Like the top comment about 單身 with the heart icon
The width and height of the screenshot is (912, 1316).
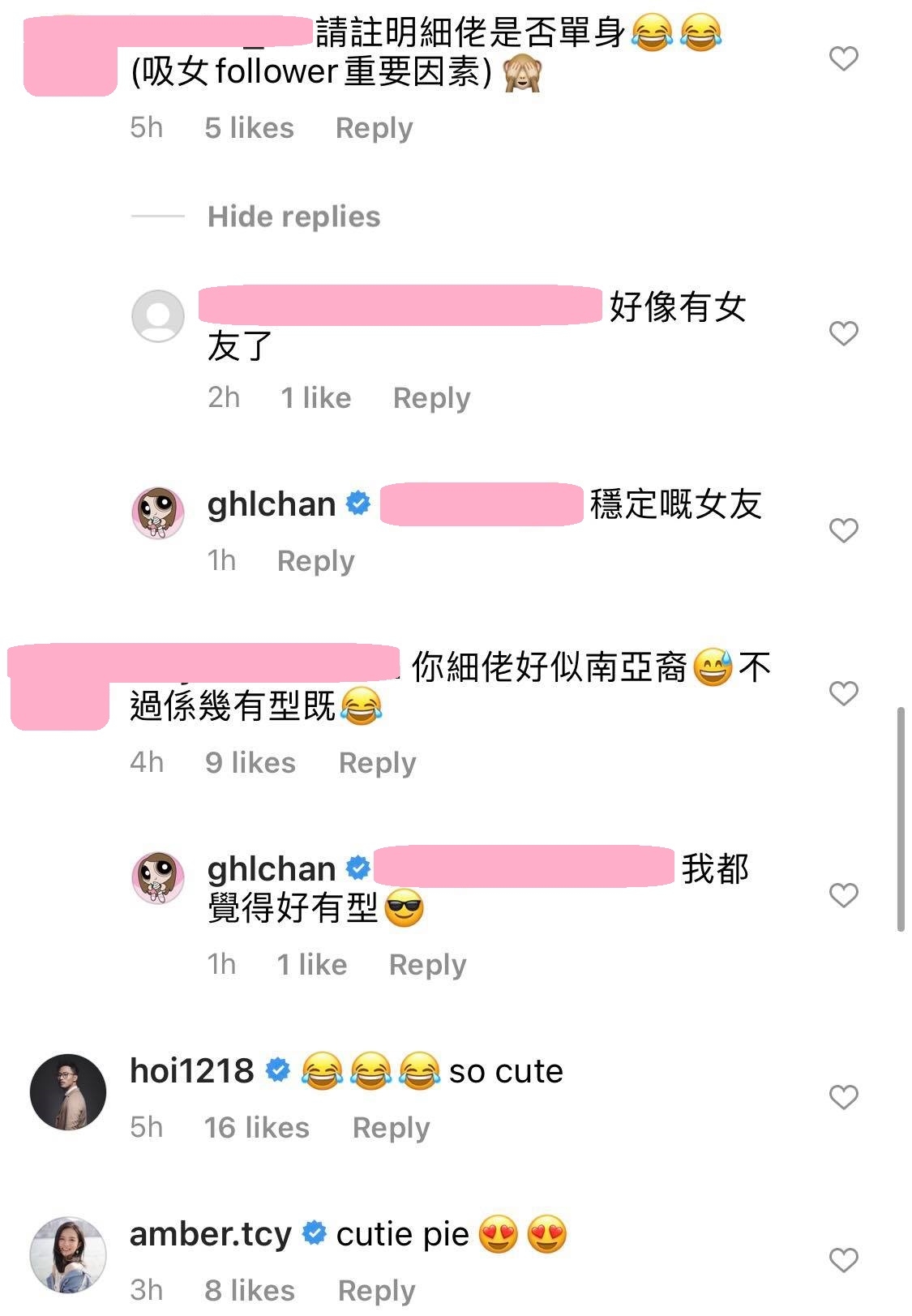pyautogui.click(x=843, y=58)
